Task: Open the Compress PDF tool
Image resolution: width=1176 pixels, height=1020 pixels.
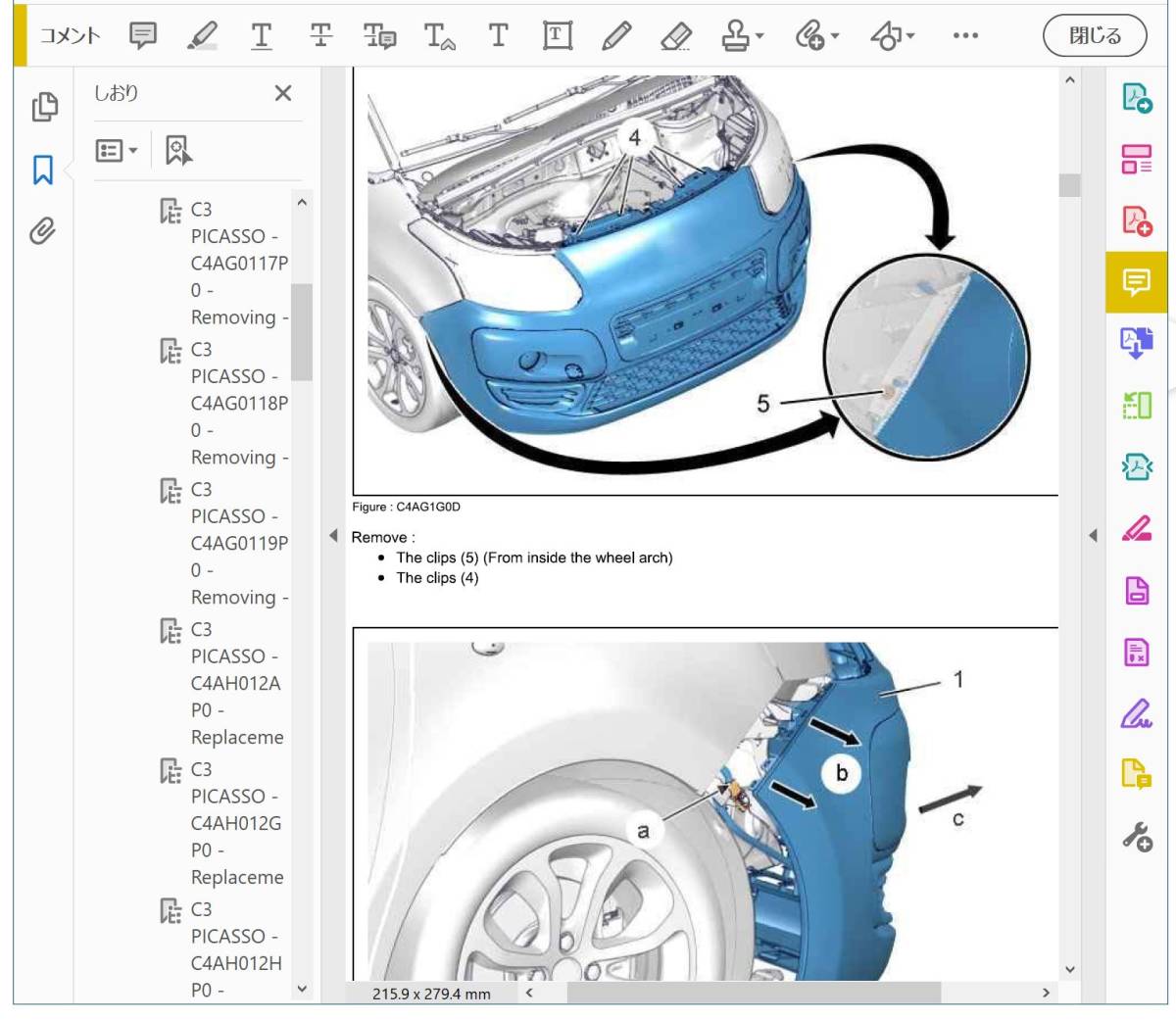Action: tap(1137, 467)
